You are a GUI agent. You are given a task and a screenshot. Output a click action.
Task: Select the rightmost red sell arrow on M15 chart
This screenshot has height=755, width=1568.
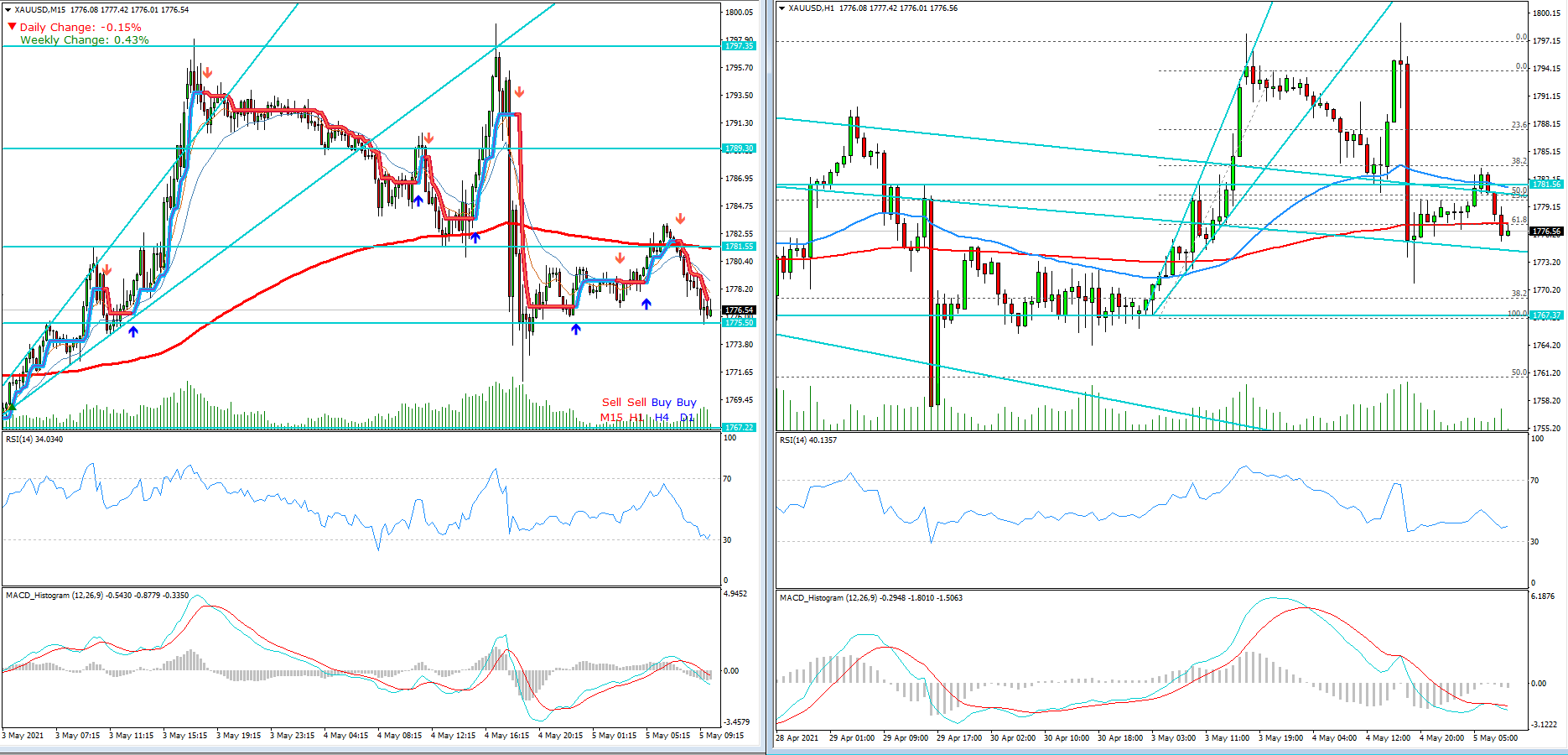(x=680, y=219)
